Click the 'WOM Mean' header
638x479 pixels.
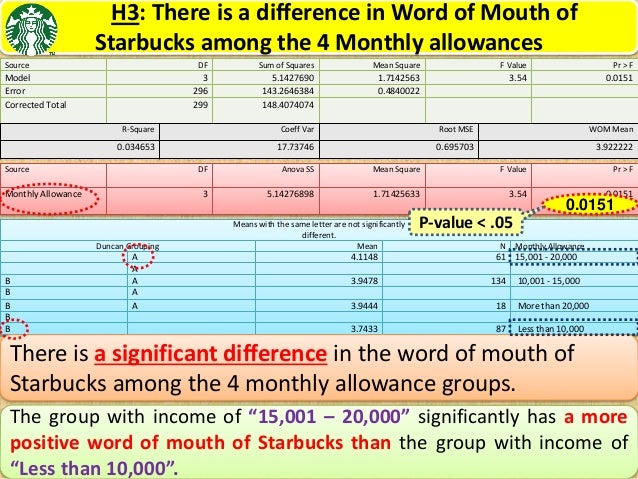coord(611,129)
